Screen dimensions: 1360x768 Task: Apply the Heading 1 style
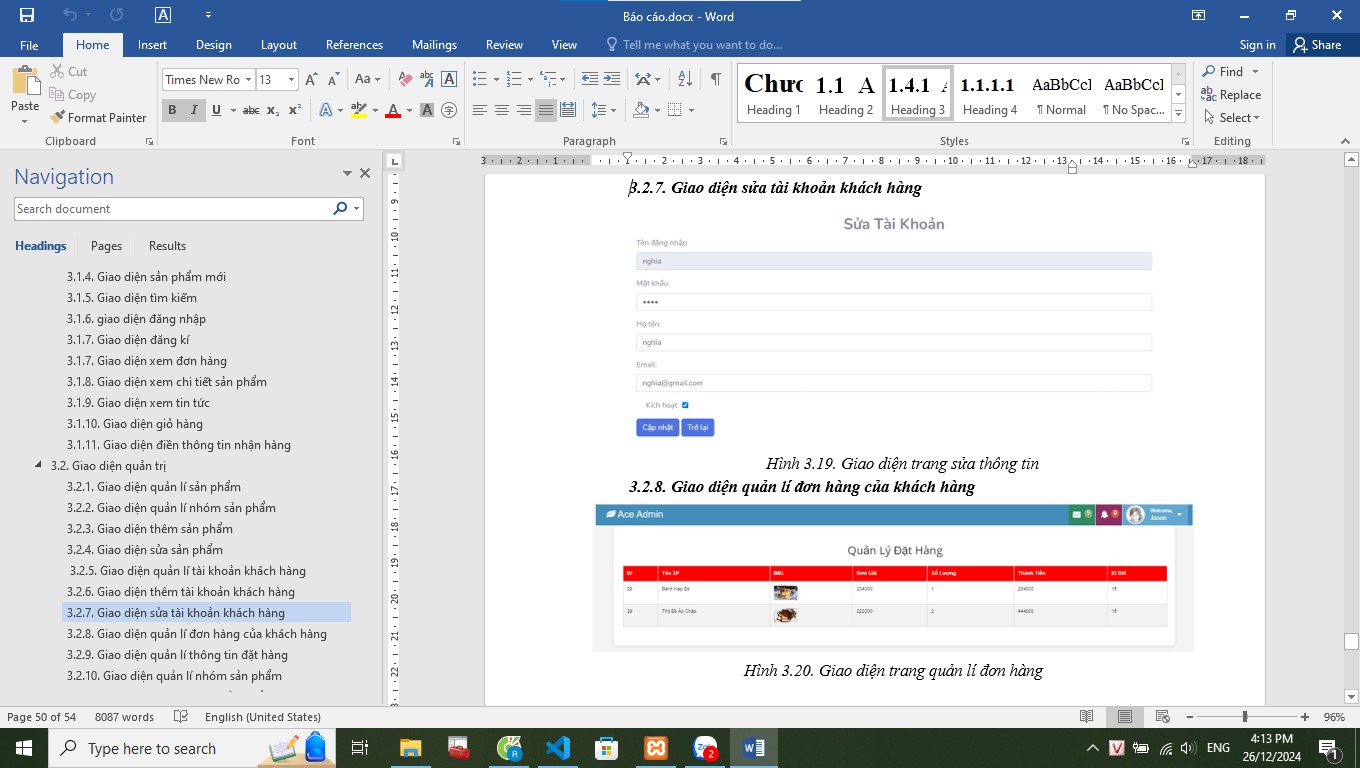(x=774, y=94)
